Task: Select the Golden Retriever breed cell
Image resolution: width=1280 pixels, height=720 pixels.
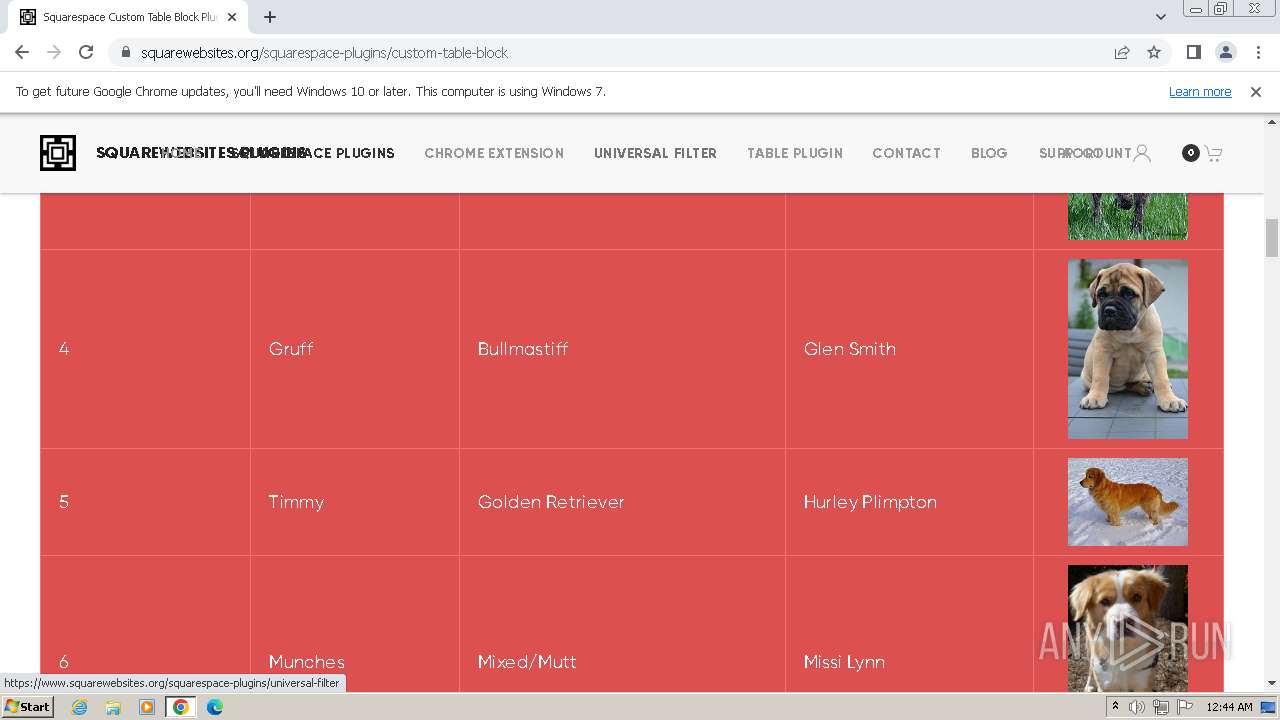Action: click(x=622, y=502)
